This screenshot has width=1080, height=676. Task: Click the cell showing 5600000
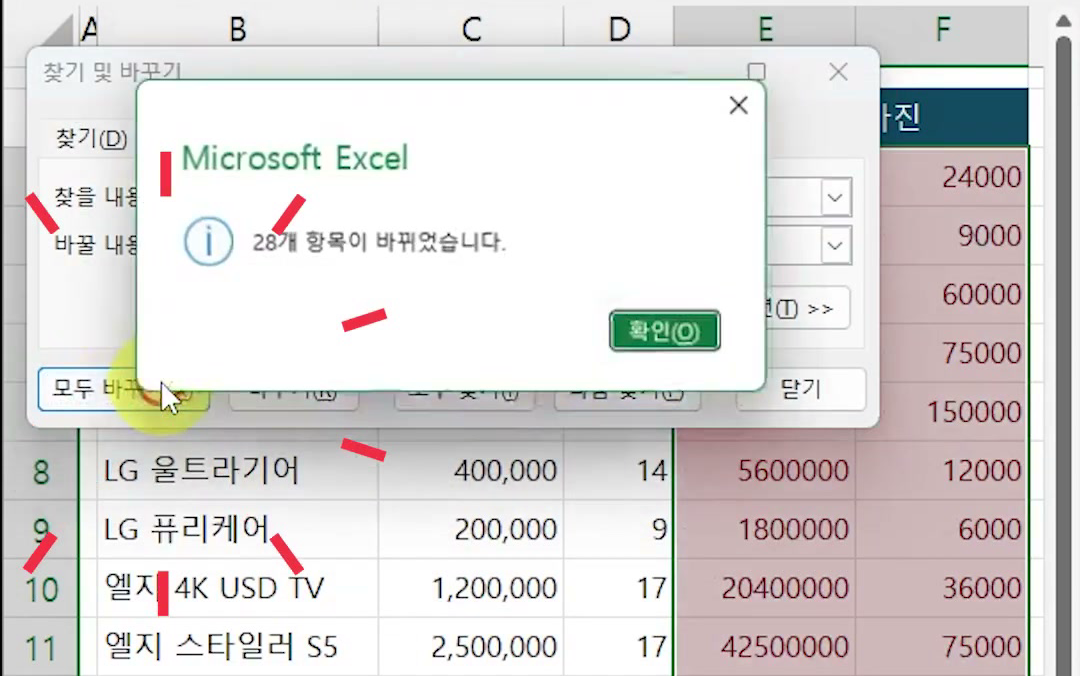click(x=765, y=471)
